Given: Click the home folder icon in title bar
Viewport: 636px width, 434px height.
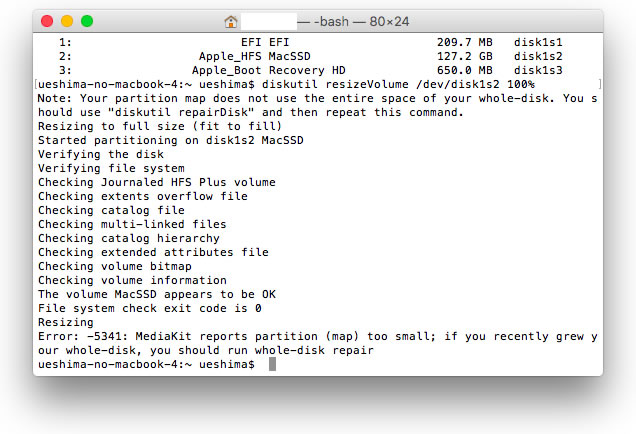Looking at the screenshot, I should pos(231,21).
